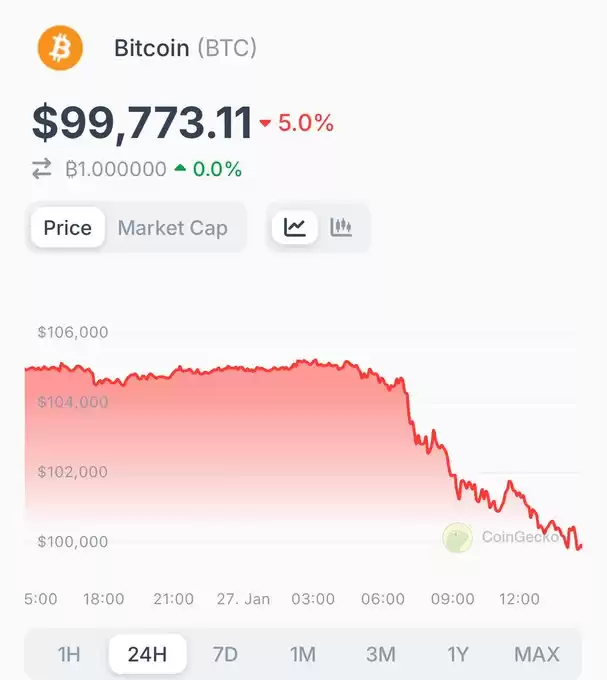Show the MAX time range
The image size is (607, 680).
(537, 654)
